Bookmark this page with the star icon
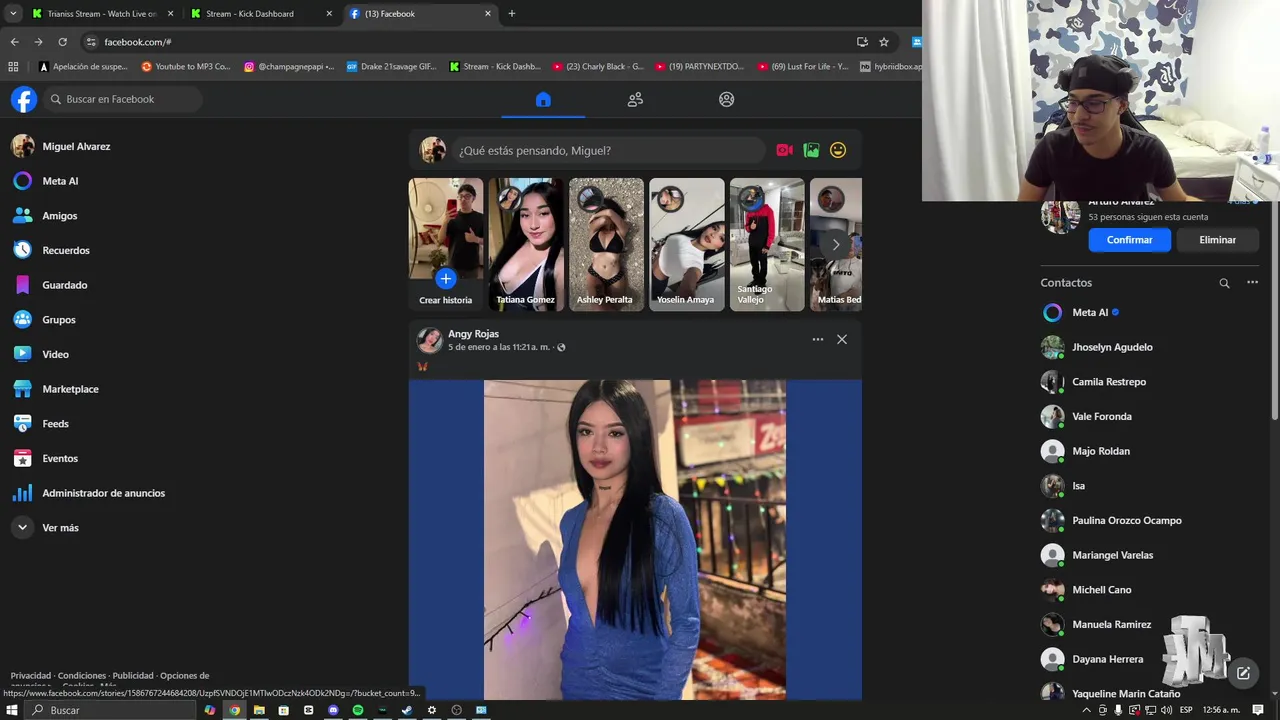 point(884,42)
